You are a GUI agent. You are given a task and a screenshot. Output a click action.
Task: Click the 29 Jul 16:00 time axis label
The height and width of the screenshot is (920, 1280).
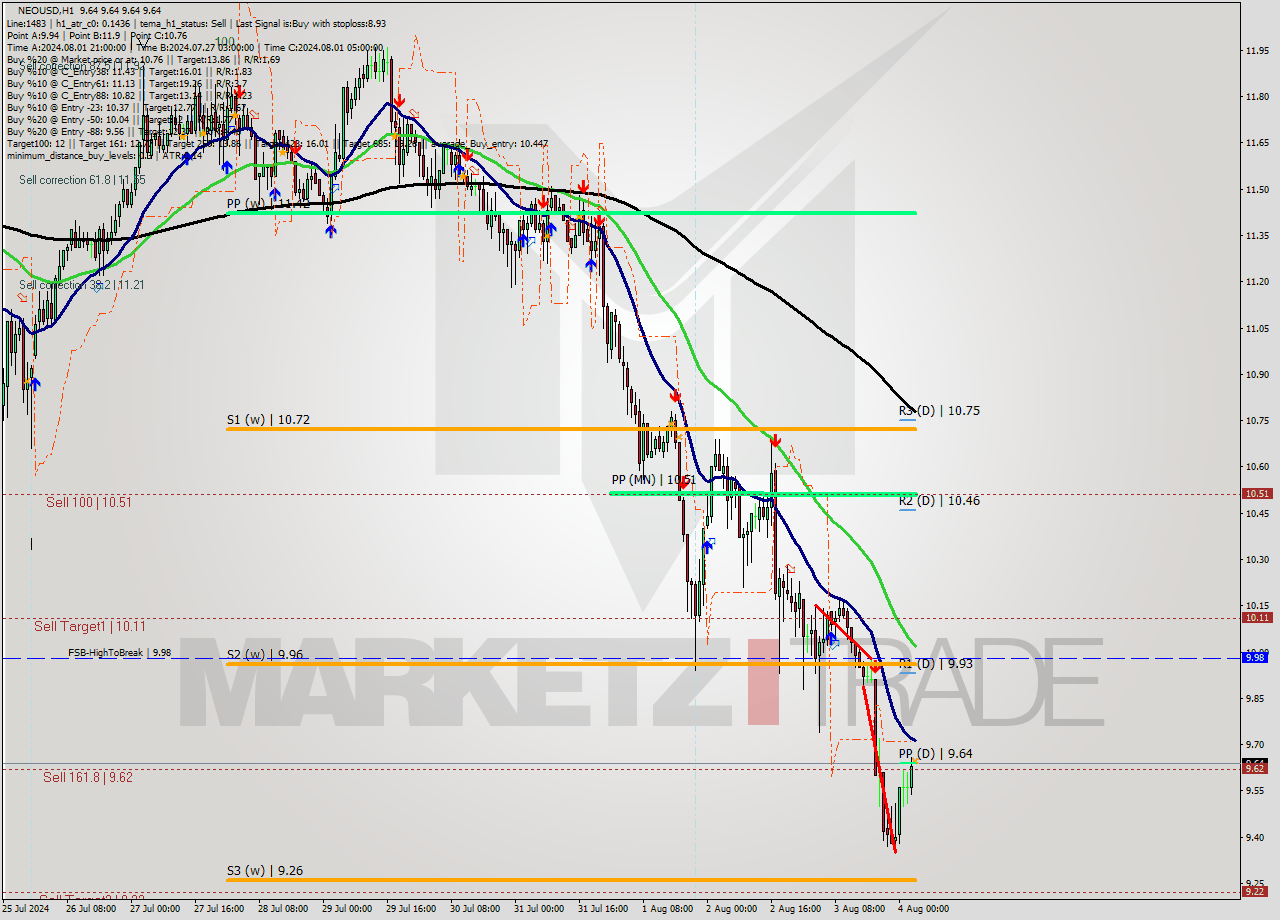click(x=410, y=909)
